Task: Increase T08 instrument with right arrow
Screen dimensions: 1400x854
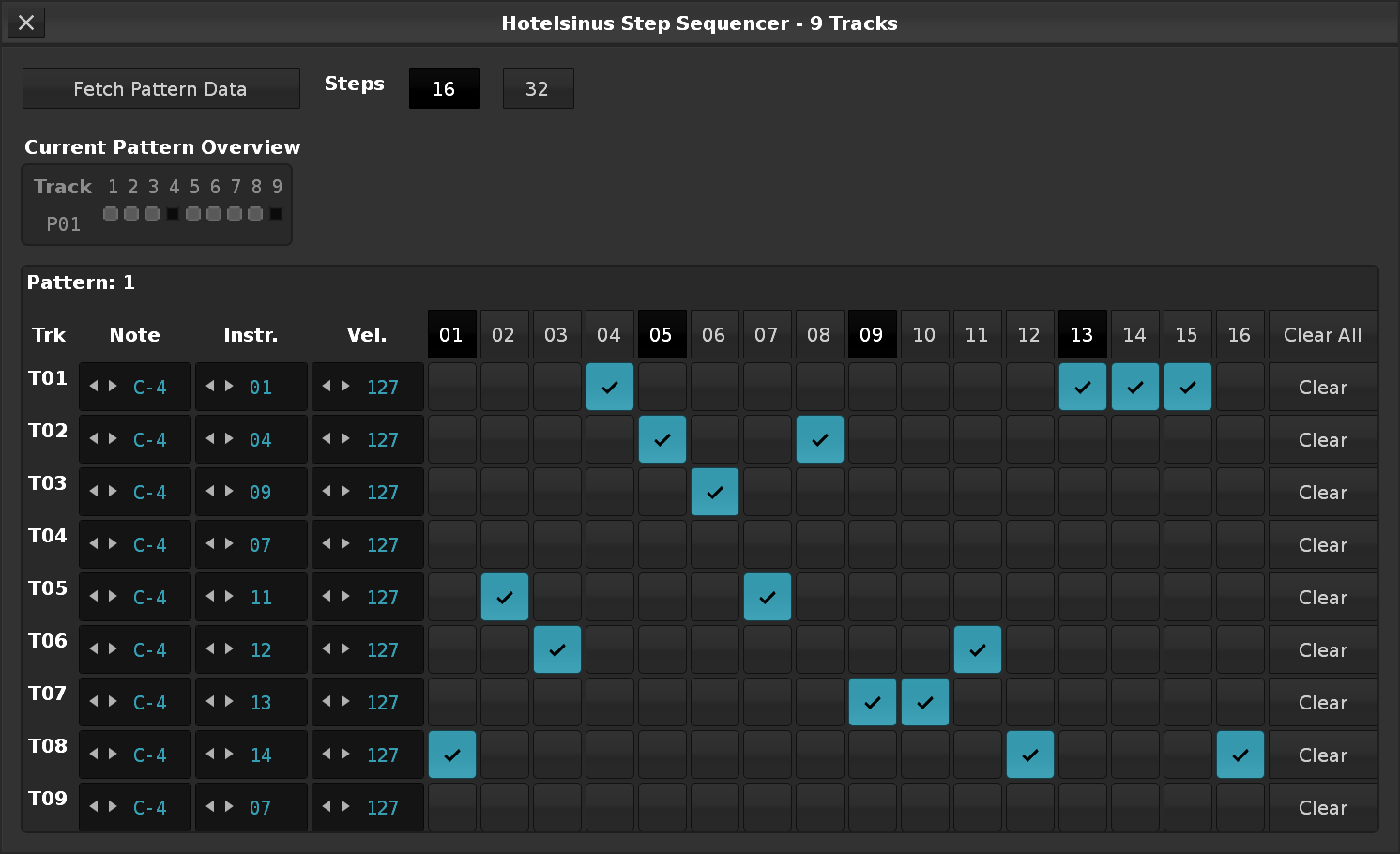Action: (229, 754)
